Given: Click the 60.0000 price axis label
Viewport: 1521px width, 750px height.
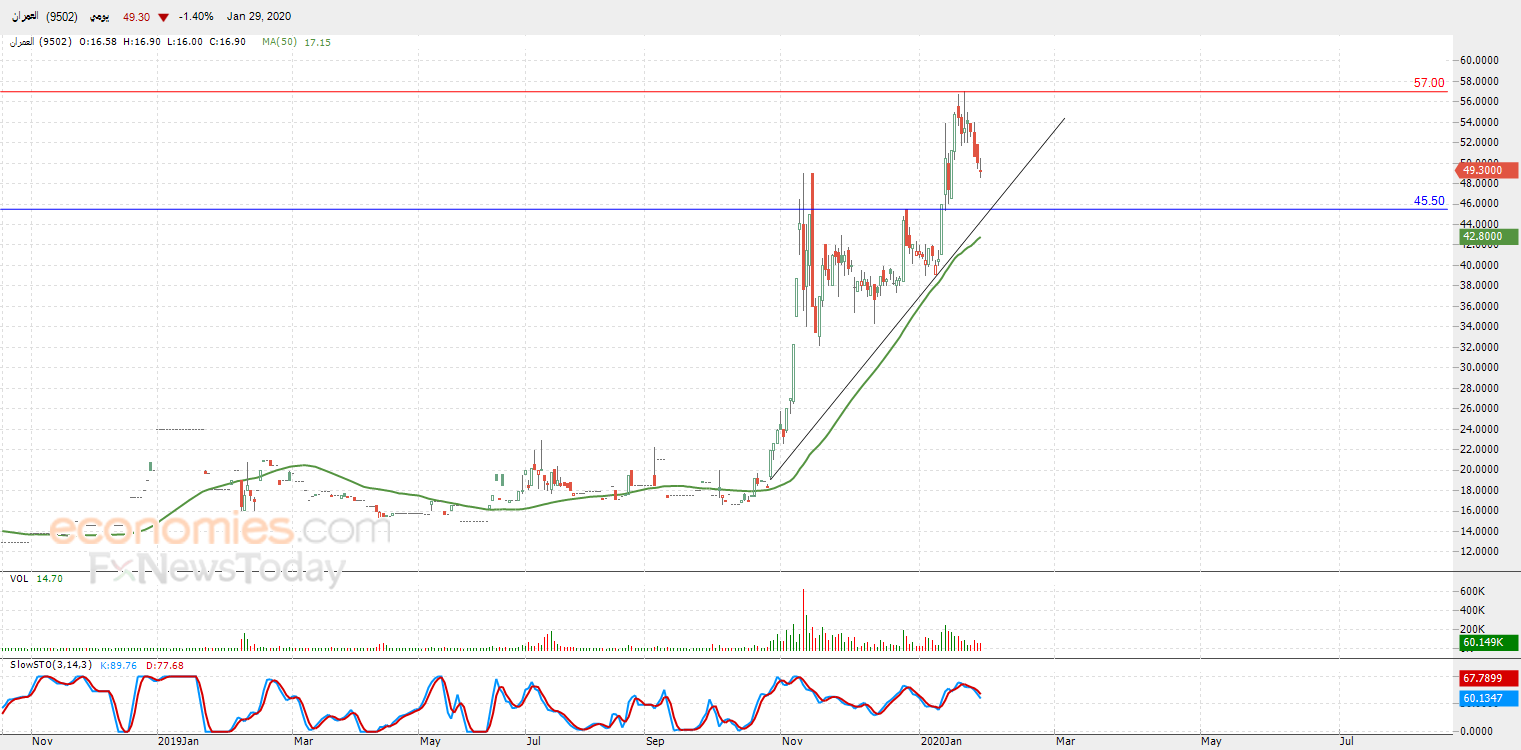Looking at the screenshot, I should [x=1479, y=60].
